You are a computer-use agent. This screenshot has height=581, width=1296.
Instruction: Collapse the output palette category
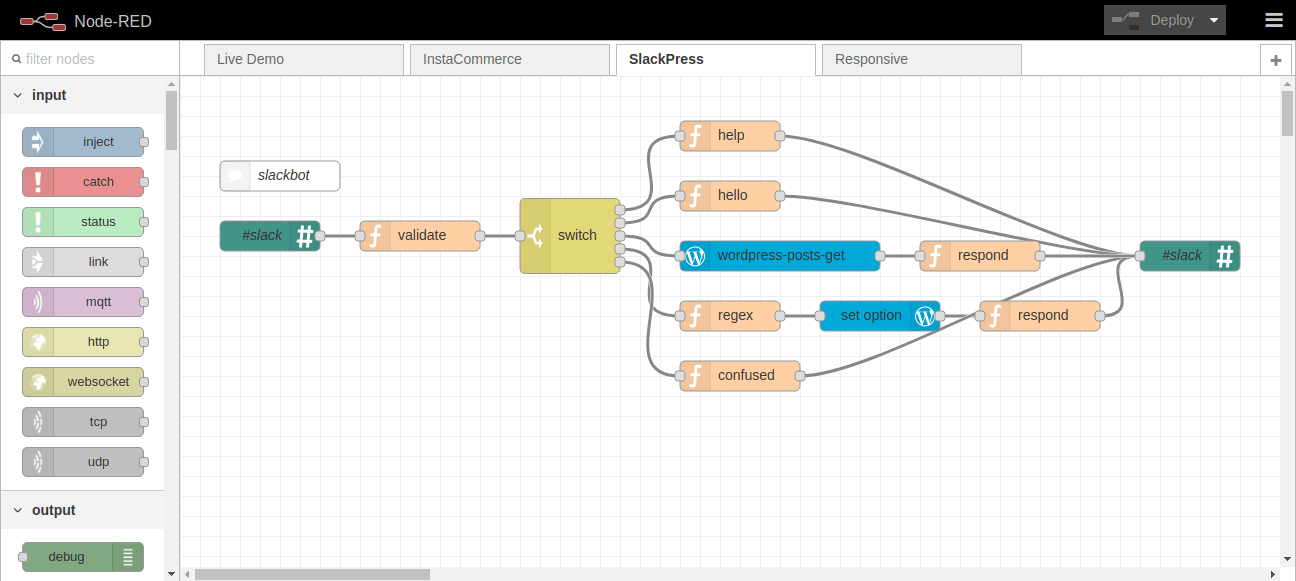pyautogui.click(x=18, y=510)
